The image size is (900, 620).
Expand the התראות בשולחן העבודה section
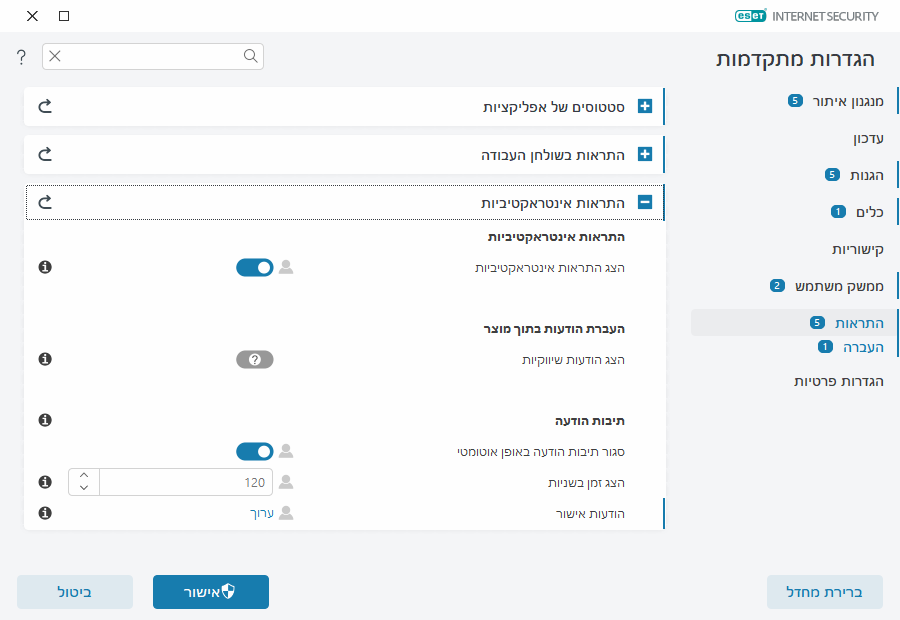tap(645, 154)
